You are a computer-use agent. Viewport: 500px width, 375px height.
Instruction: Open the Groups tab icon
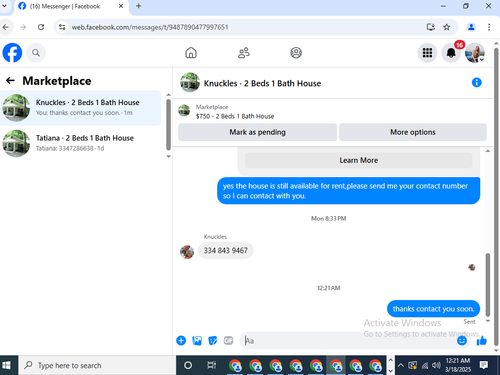[296, 53]
